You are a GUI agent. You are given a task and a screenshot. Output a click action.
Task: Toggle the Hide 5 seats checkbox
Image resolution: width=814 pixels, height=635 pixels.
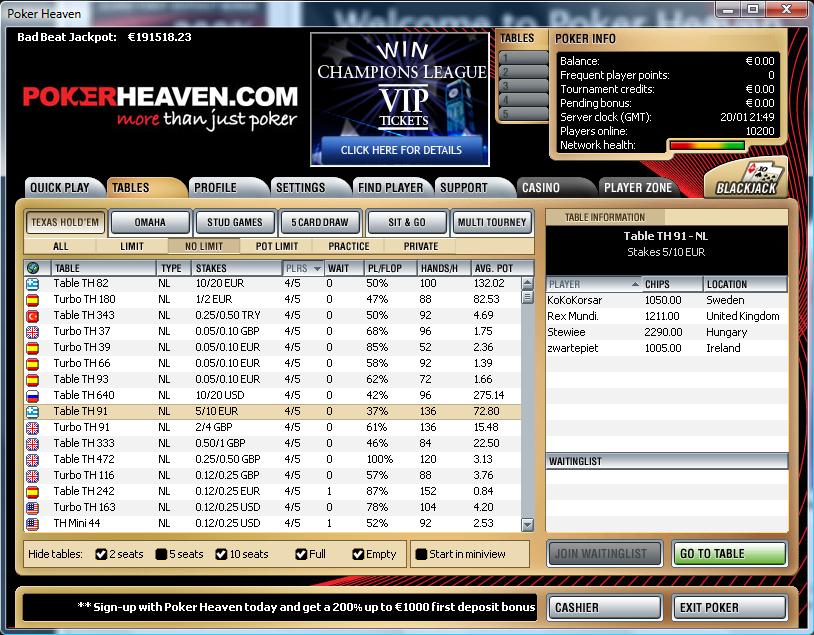(x=161, y=555)
